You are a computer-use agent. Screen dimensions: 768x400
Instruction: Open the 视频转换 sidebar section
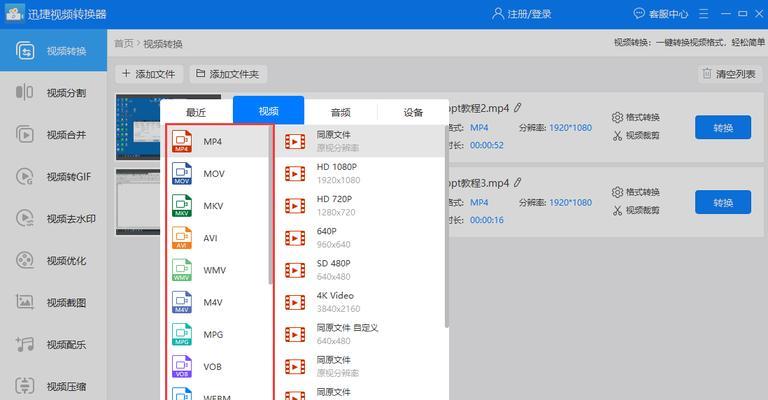[x=53, y=50]
